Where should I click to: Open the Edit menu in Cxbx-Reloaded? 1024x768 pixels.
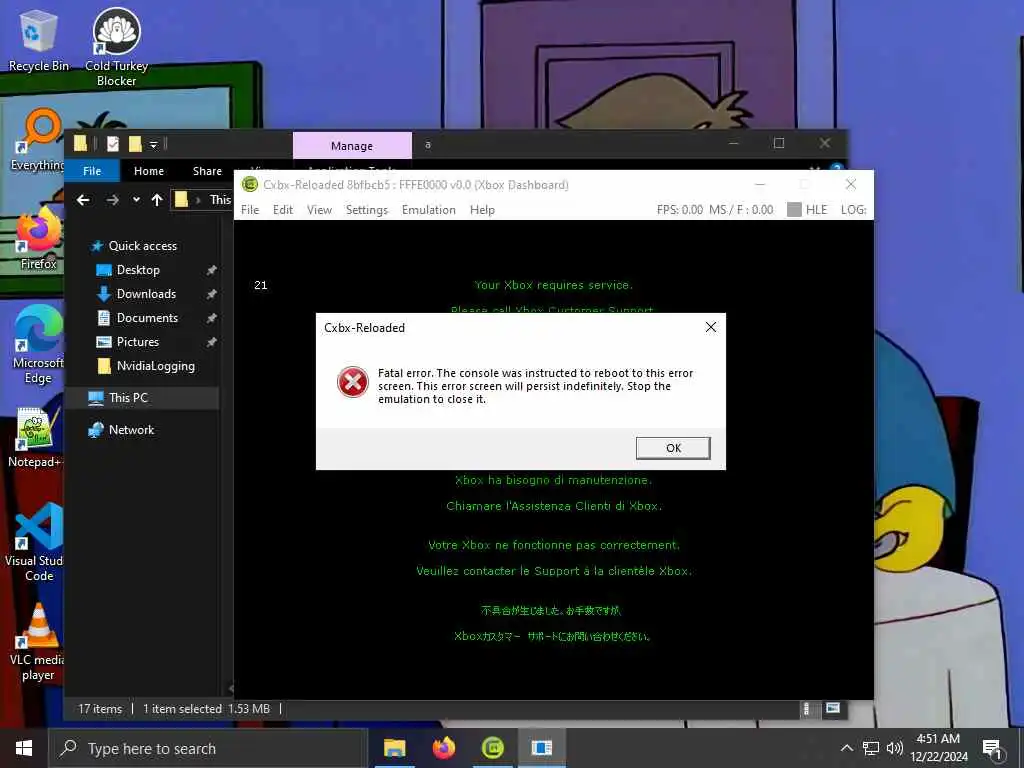click(283, 210)
